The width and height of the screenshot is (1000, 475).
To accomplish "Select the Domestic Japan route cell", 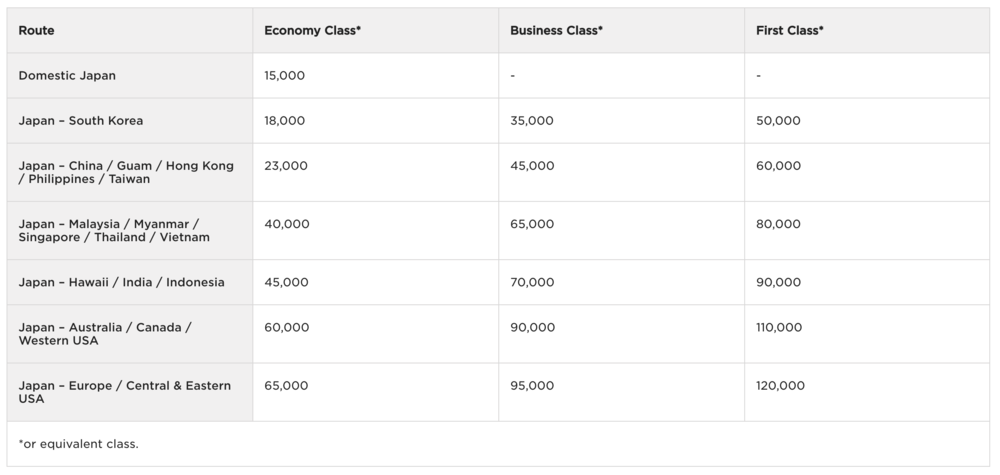I will (67, 76).
